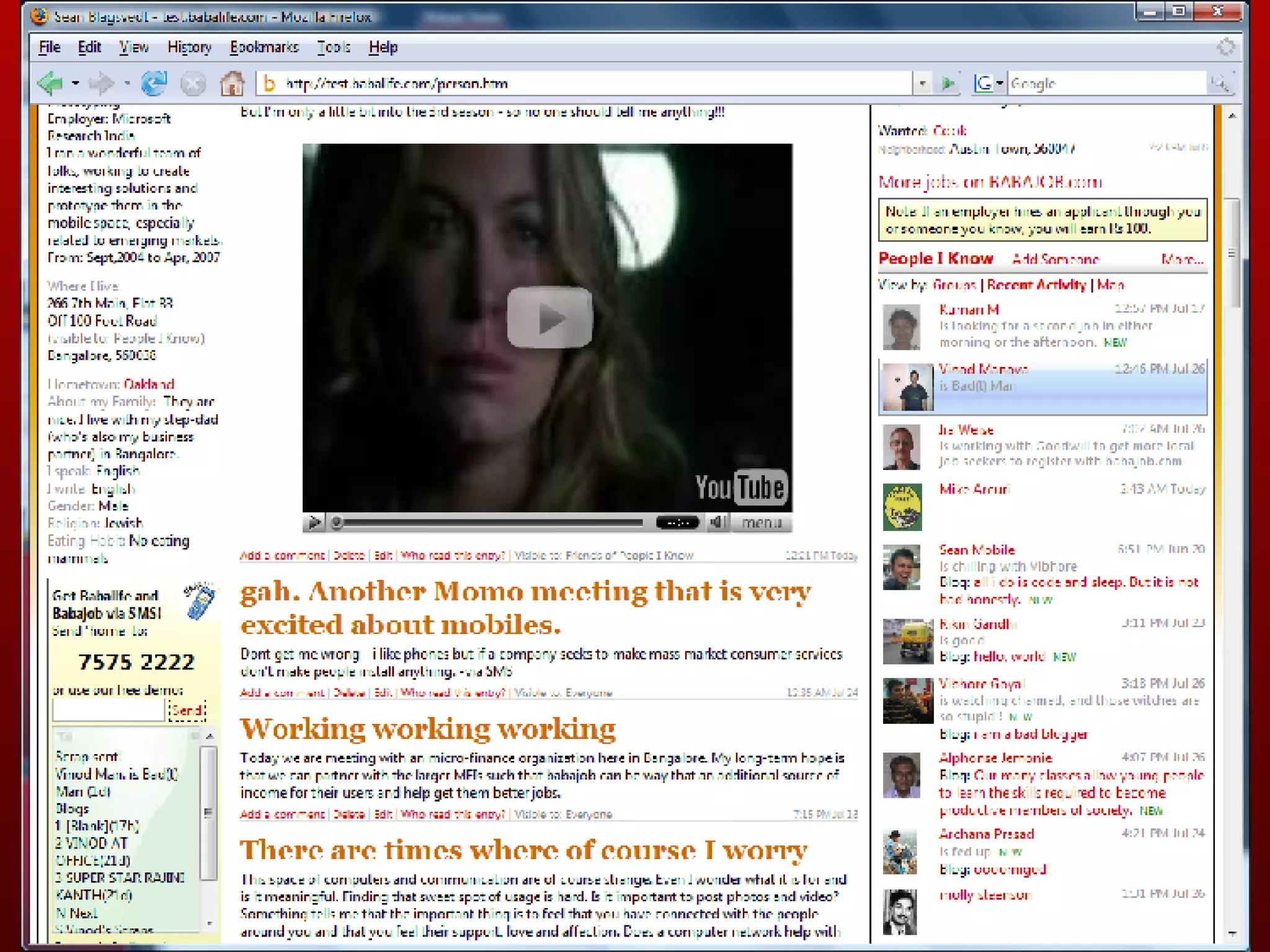Open the History menu
The height and width of the screenshot is (952, 1270).
click(189, 47)
